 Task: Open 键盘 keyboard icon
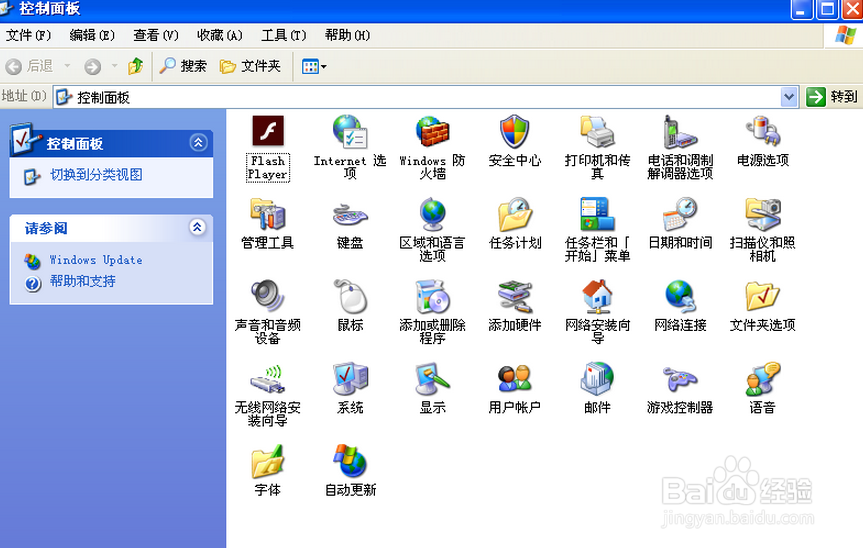350,214
